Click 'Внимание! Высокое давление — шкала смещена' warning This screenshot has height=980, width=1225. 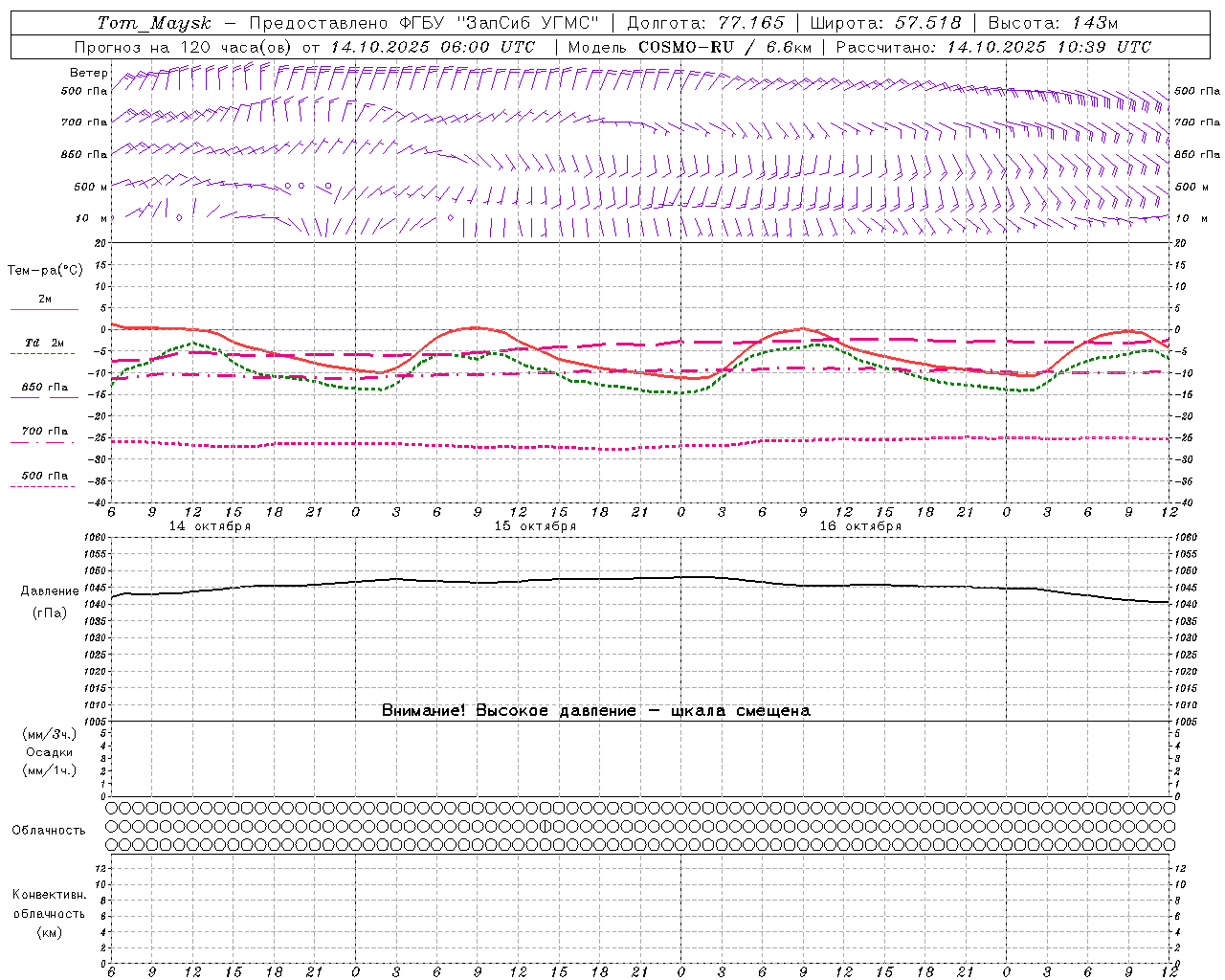[595, 711]
